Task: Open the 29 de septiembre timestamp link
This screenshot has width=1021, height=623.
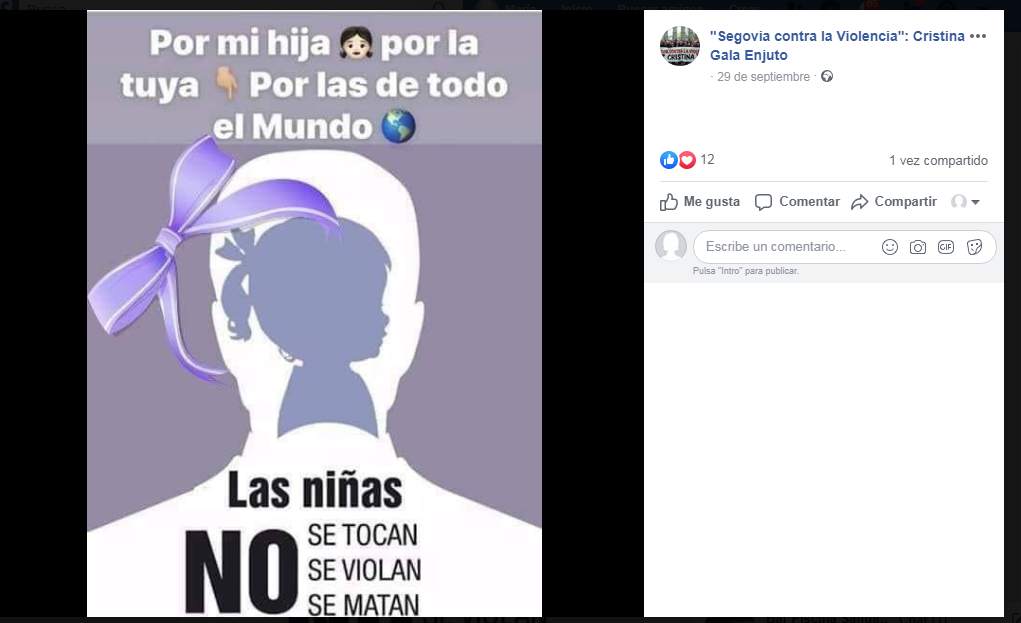Action: (763, 77)
